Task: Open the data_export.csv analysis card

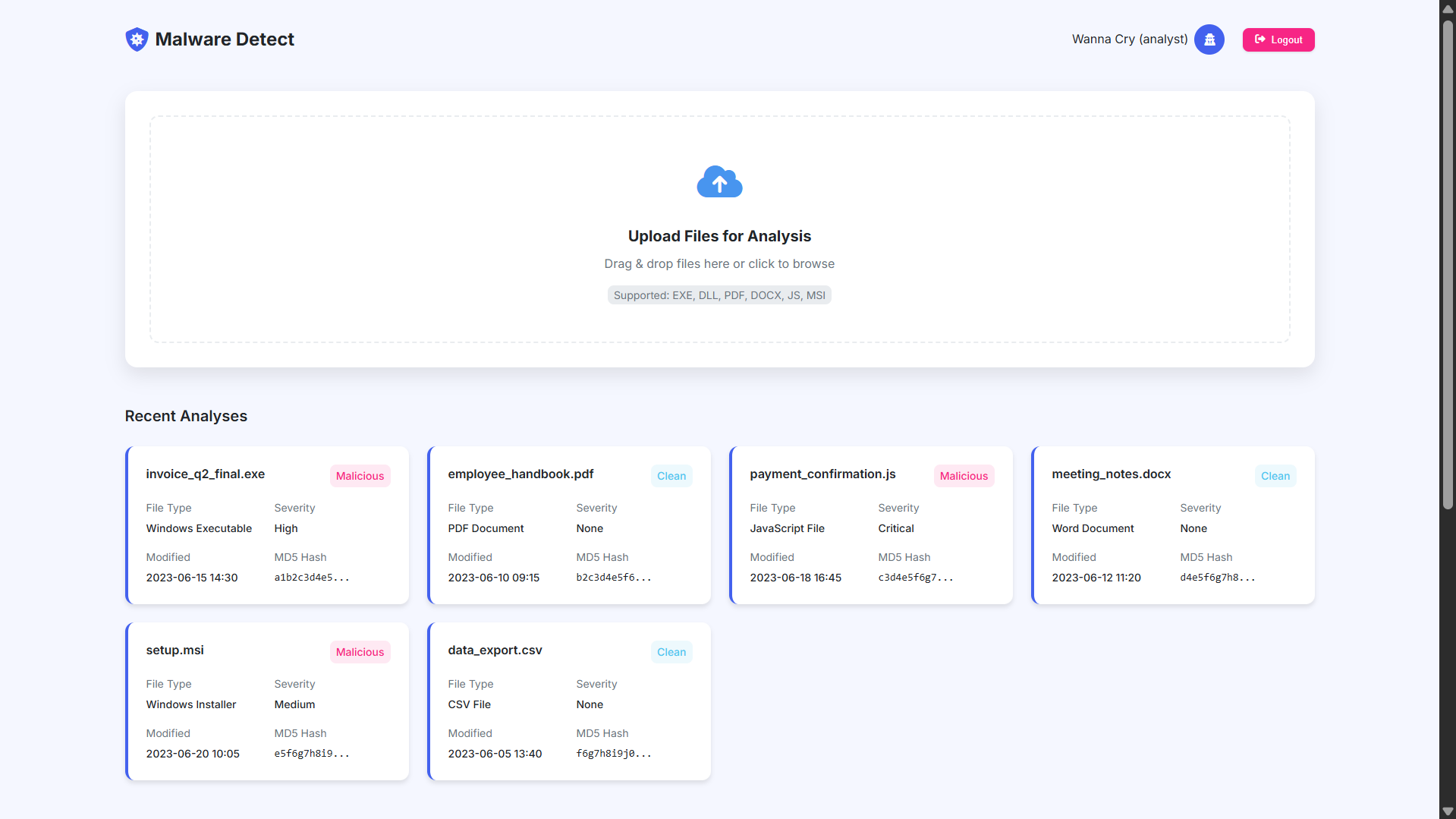Action: [569, 701]
